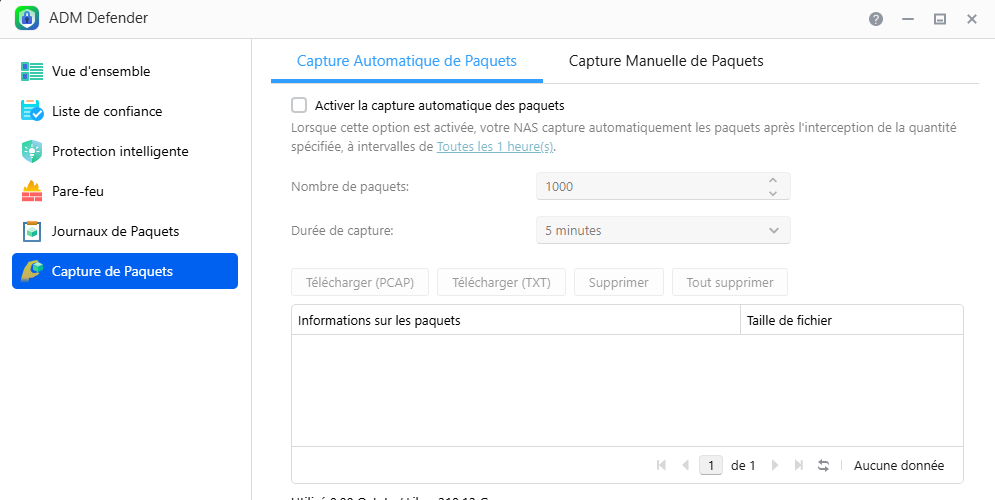The width and height of the screenshot is (995, 500).
Task: Decrease Nombre de paquets with down arrow
Action: 773,192
